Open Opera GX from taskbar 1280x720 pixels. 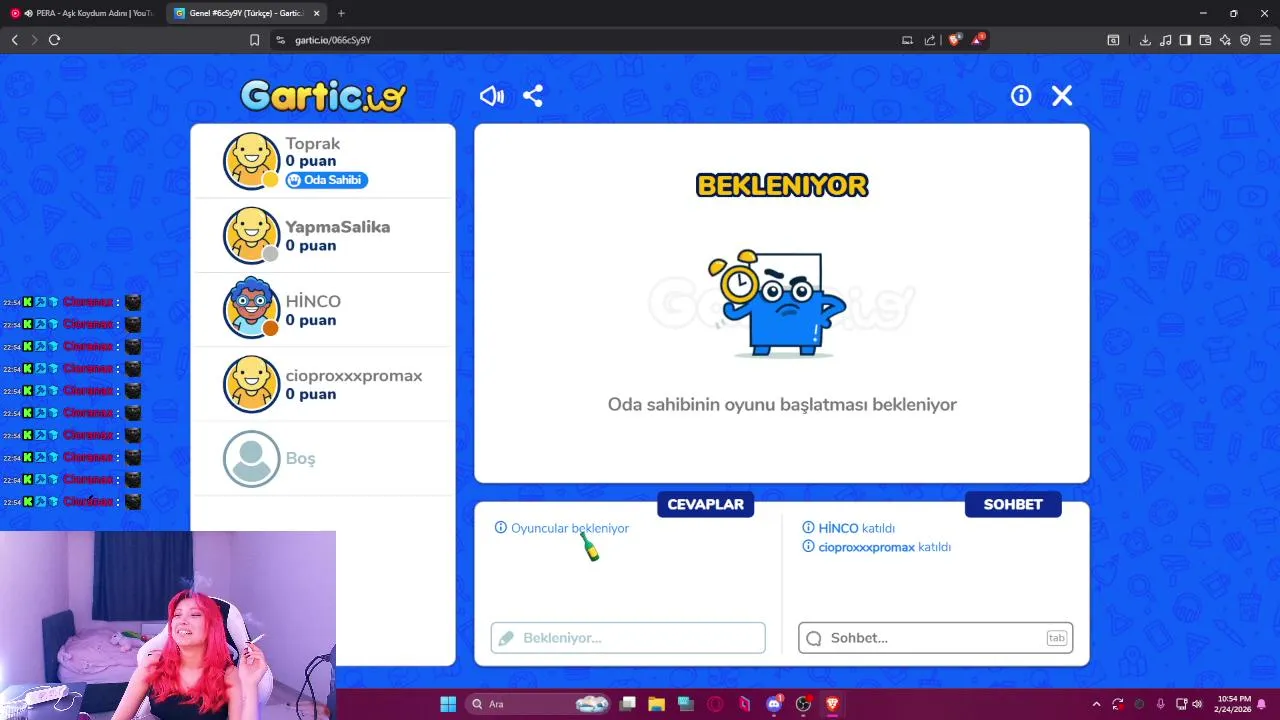tap(715, 704)
